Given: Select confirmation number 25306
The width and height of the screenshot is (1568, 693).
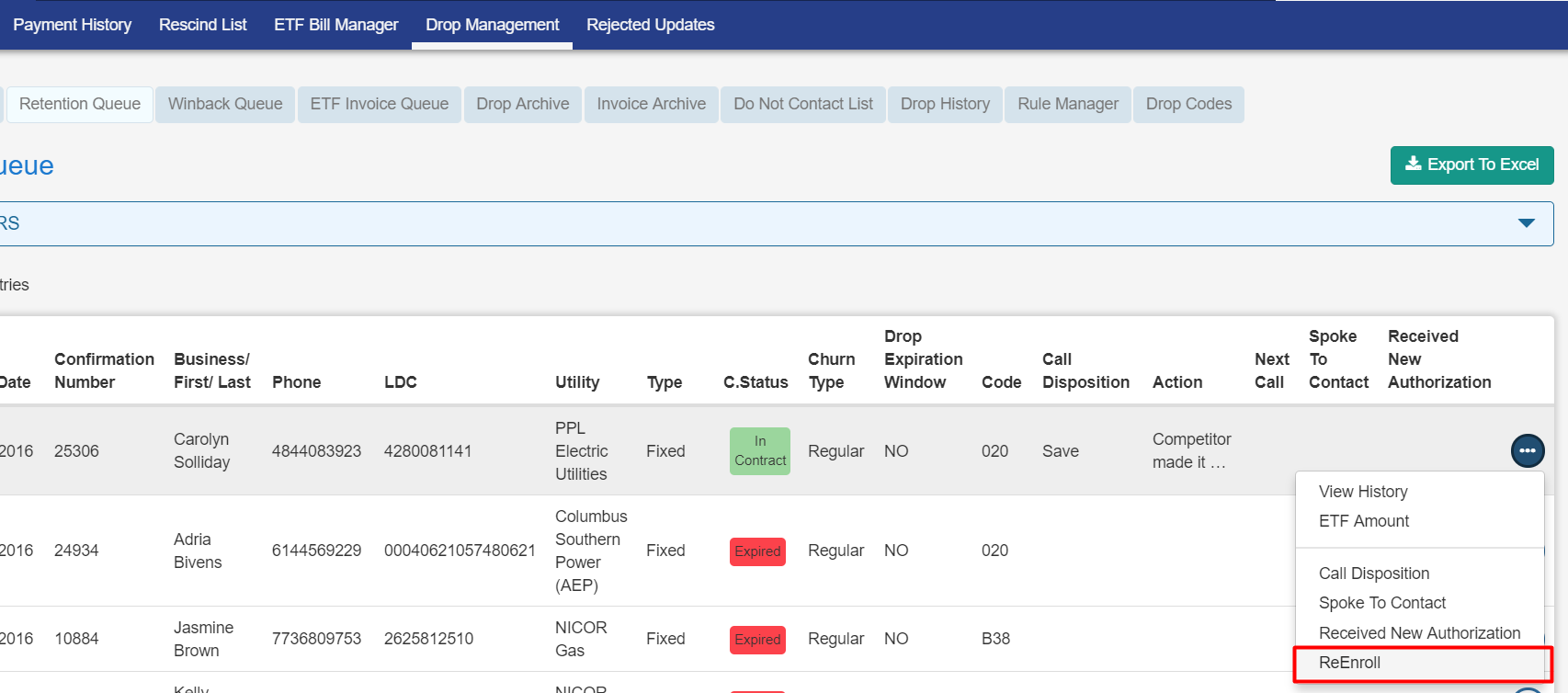Looking at the screenshot, I should pos(76,451).
